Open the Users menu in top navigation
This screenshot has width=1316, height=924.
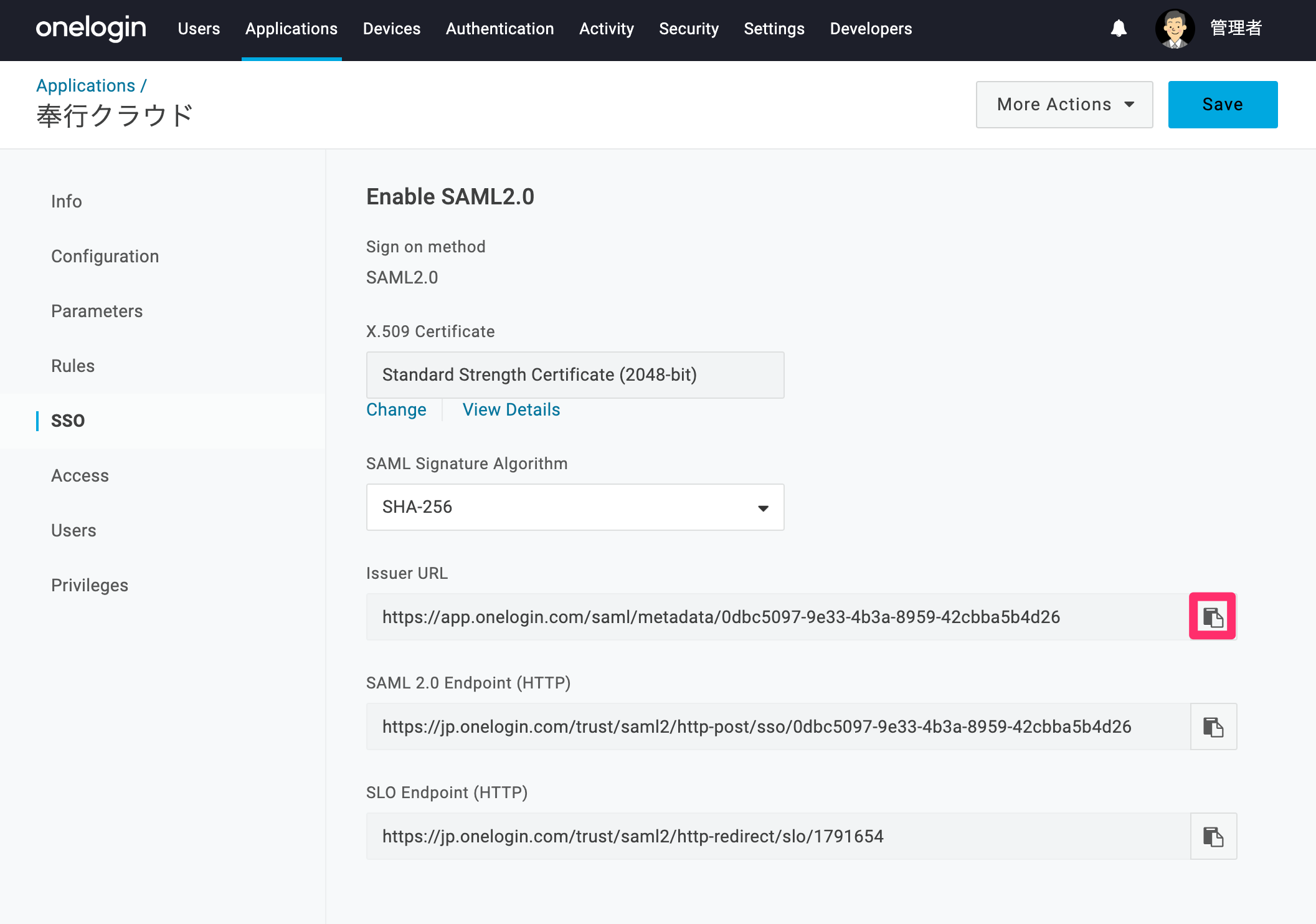coord(199,29)
